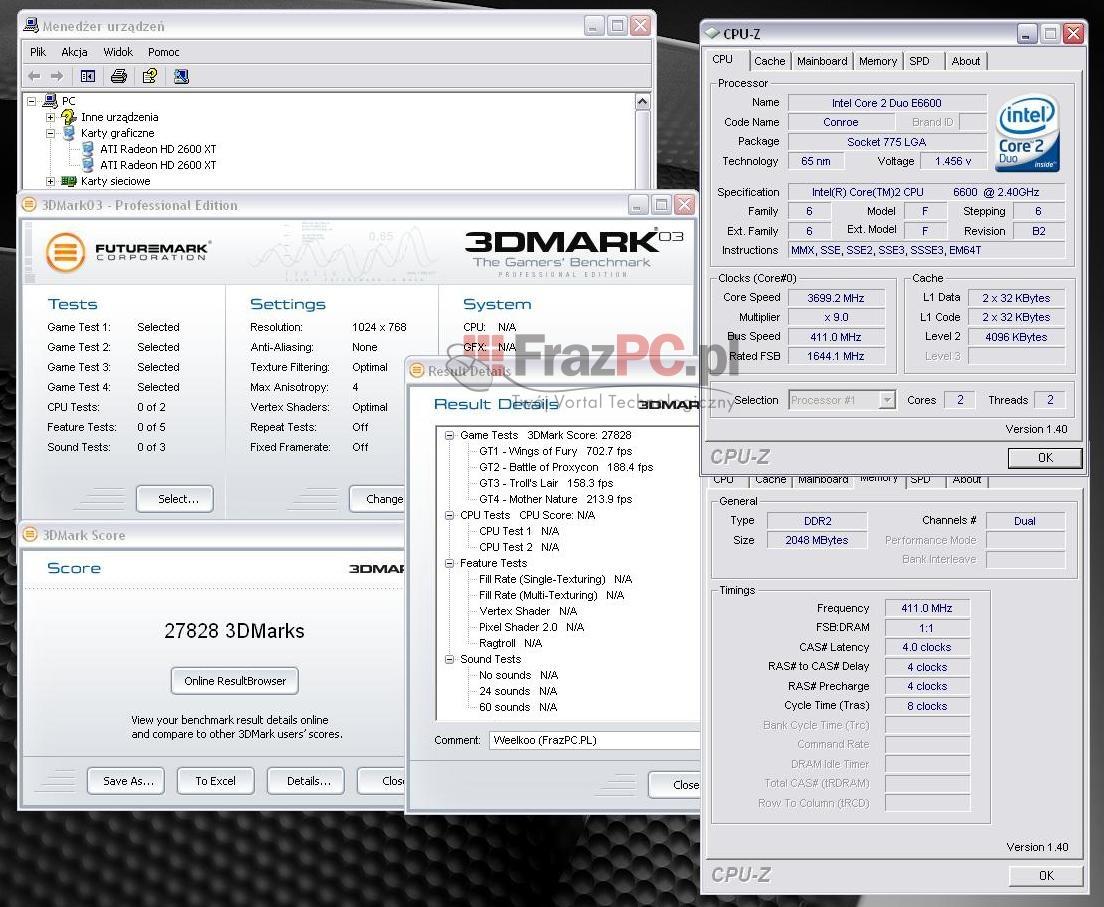Click the Select... button under Tests
This screenshot has width=1104, height=907.
(x=175, y=499)
